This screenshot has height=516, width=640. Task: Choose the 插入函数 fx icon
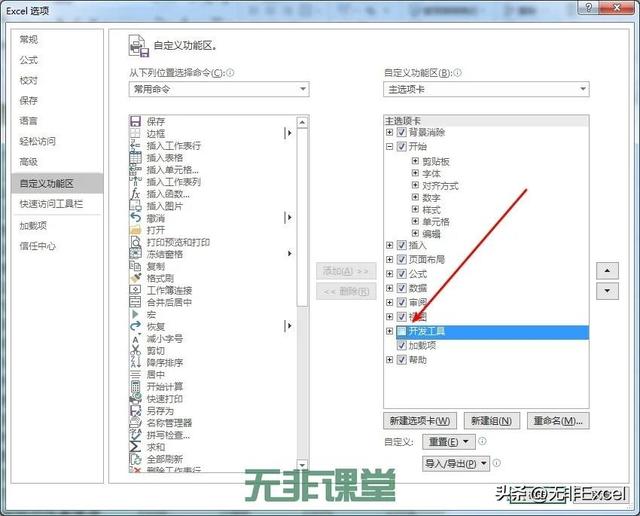(135, 194)
